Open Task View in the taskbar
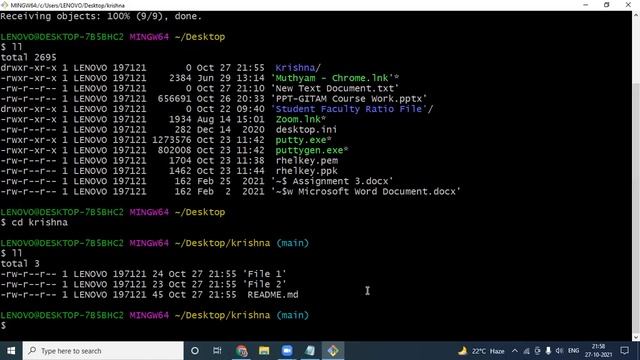The width and height of the screenshot is (640, 360). pos(217,351)
